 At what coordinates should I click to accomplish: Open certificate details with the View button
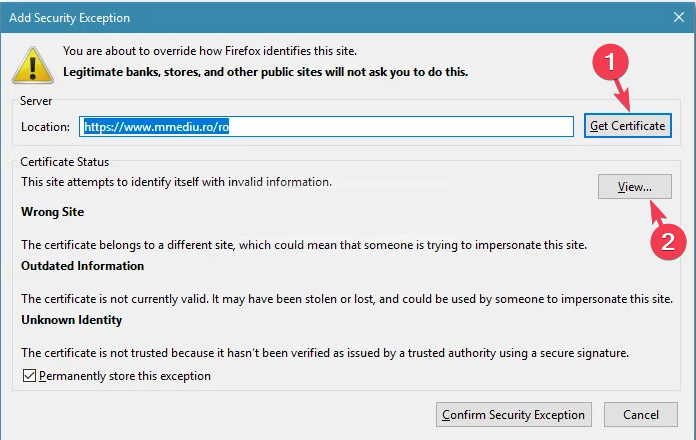click(635, 186)
